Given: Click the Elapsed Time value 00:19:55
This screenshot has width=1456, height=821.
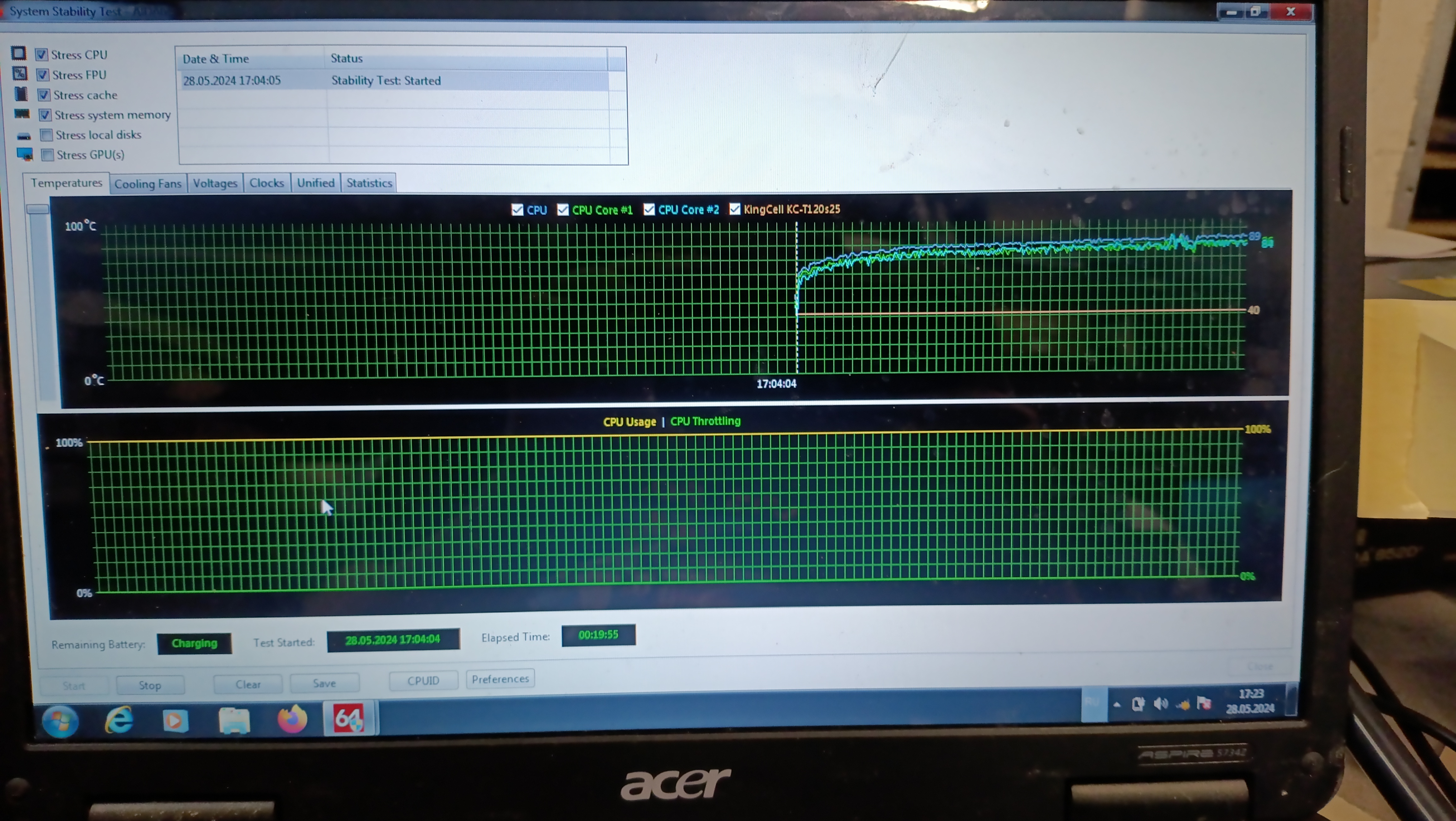Looking at the screenshot, I should tap(599, 635).
